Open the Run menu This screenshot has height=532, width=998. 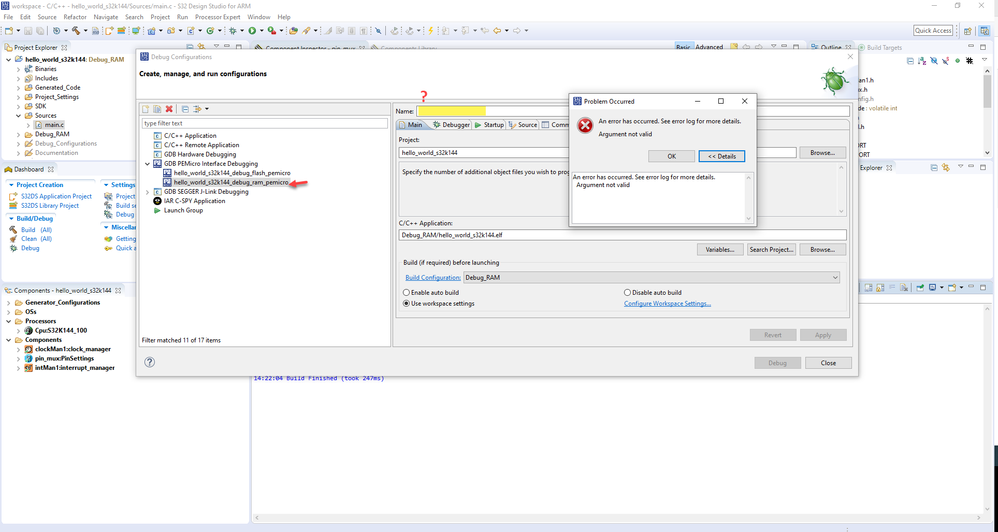pos(182,17)
